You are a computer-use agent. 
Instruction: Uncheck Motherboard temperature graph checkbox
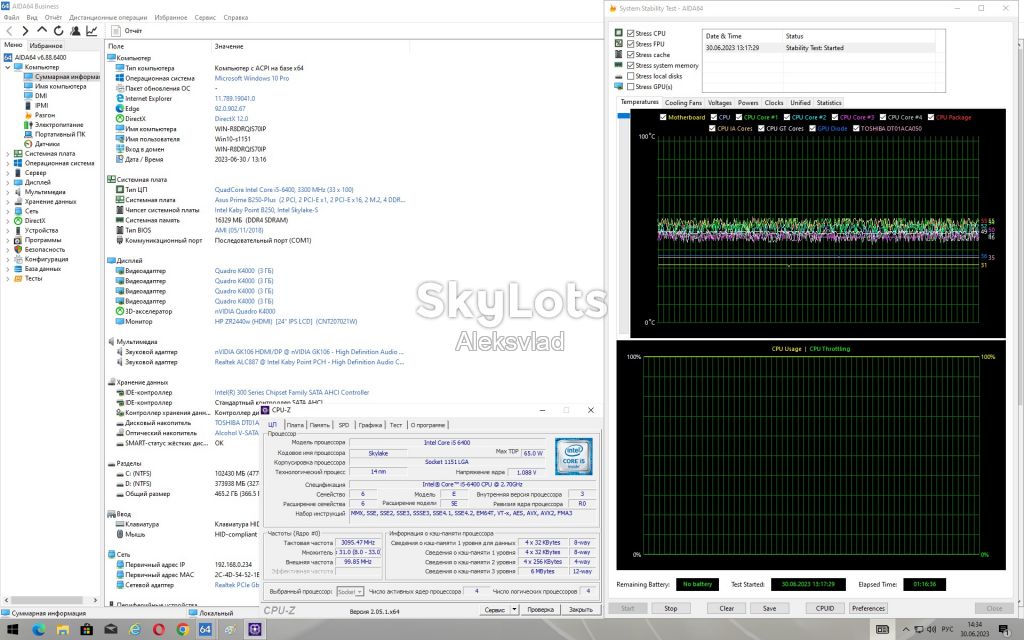pos(663,118)
